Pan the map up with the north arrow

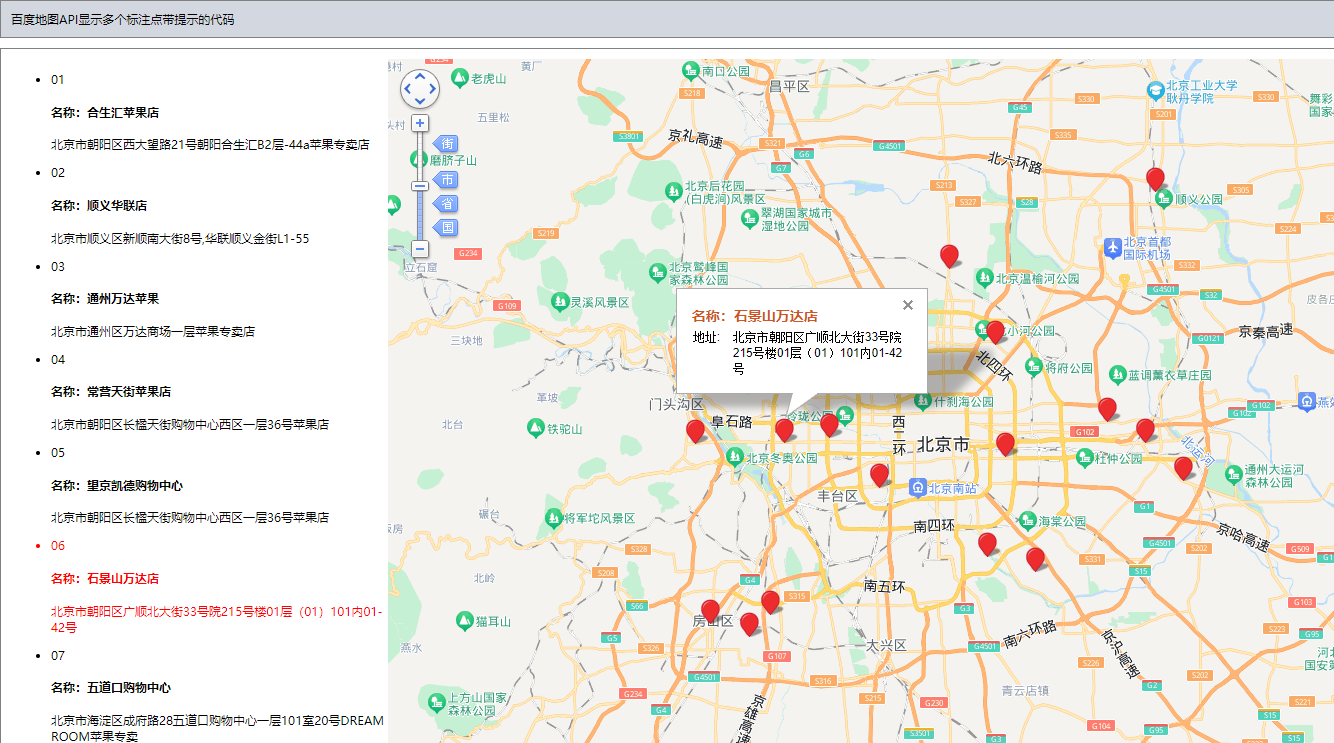(420, 76)
